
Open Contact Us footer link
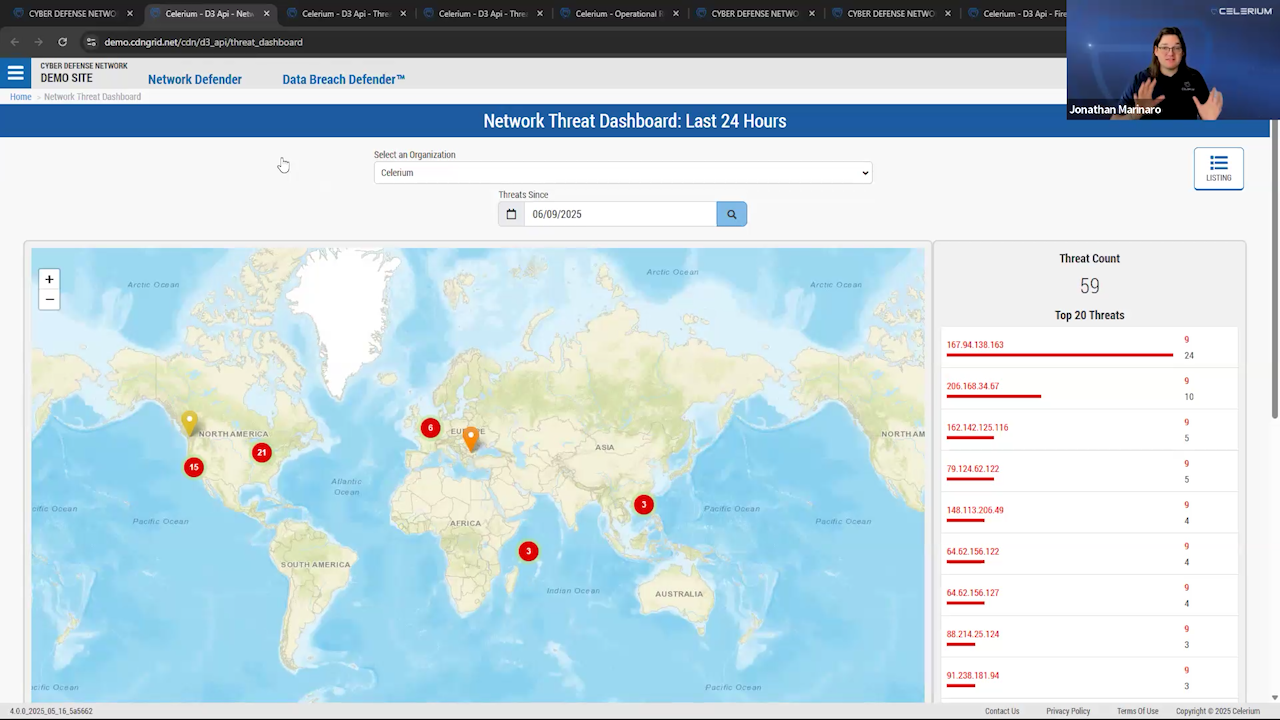(x=1002, y=711)
